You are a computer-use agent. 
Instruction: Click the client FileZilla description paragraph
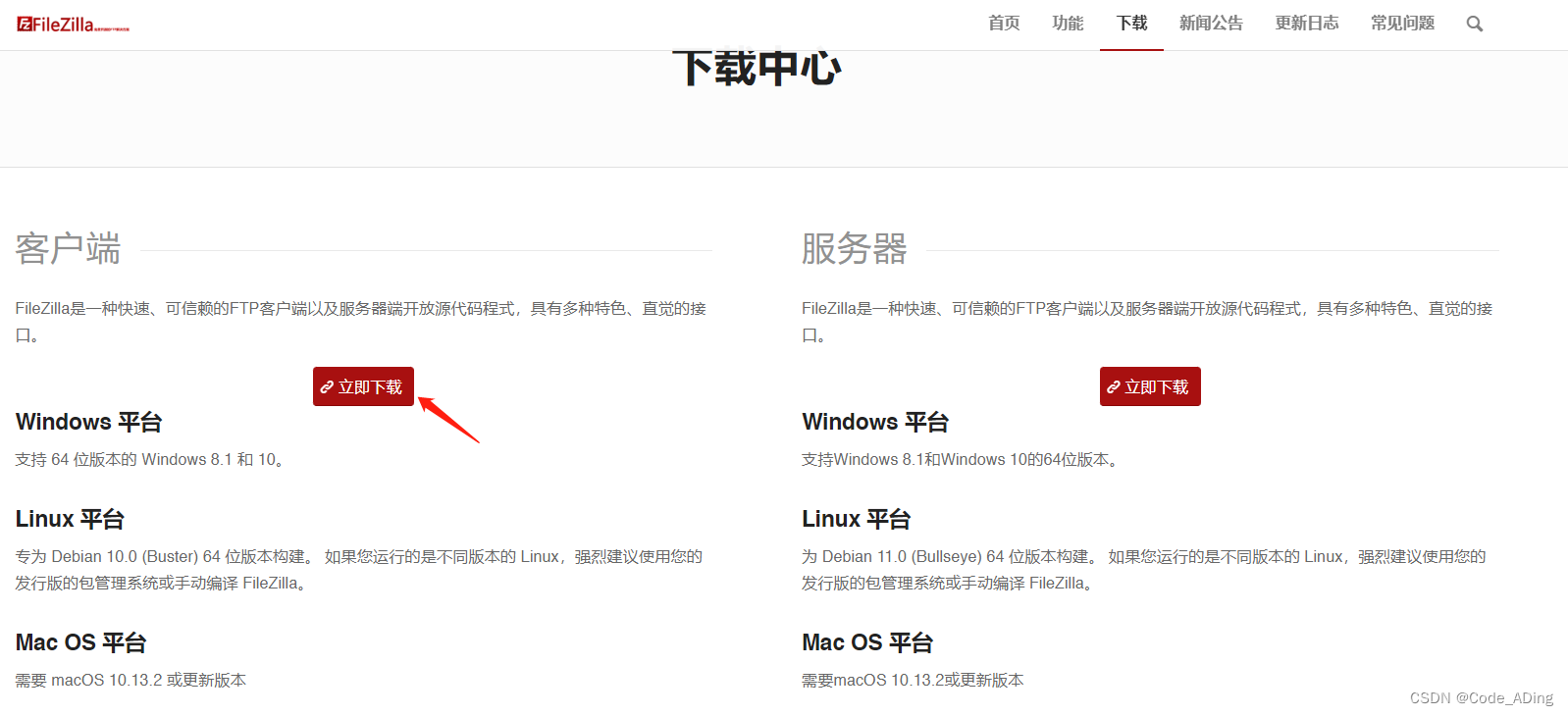[x=361, y=322]
